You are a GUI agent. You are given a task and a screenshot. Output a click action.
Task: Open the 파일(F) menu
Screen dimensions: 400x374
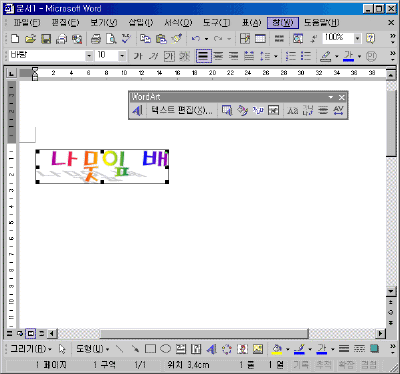click(x=27, y=23)
